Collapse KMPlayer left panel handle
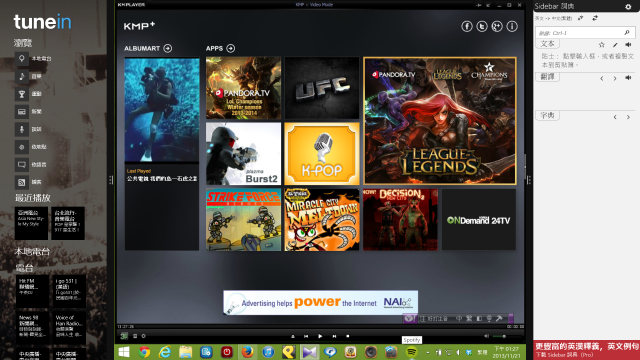Screen dimensions: 640x360 (x=111, y=180)
